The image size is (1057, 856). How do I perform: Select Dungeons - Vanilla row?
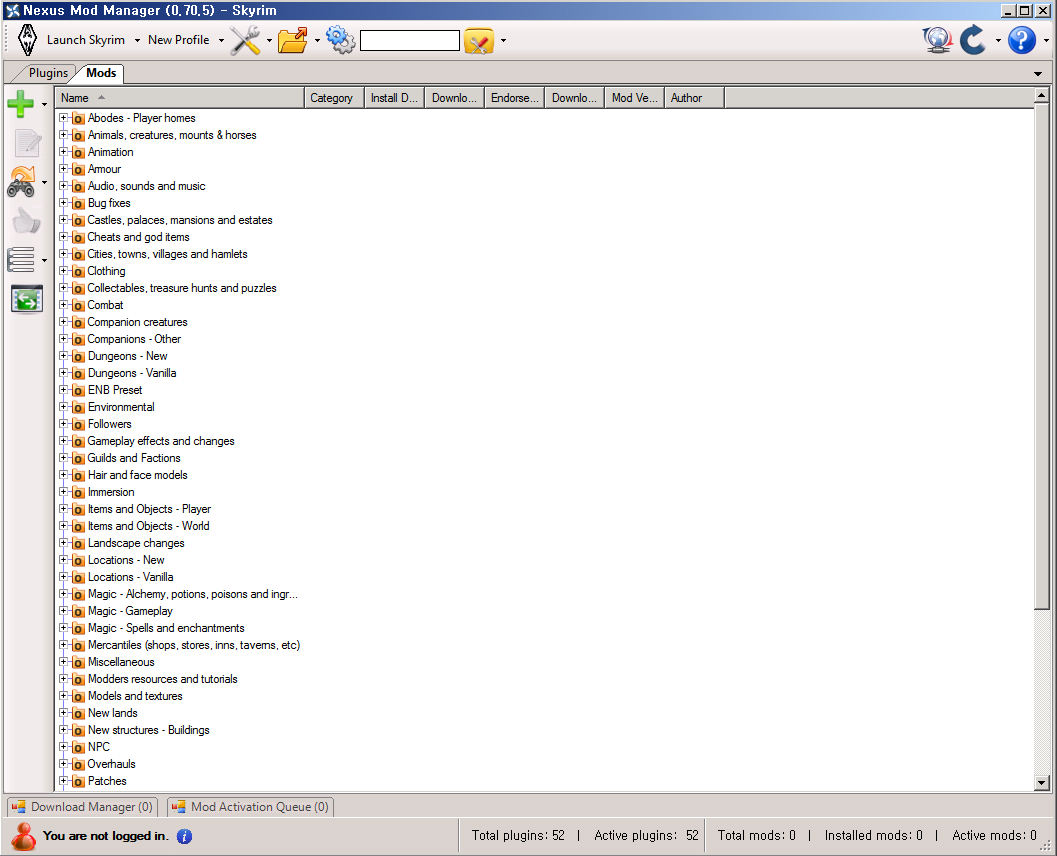click(x=132, y=373)
